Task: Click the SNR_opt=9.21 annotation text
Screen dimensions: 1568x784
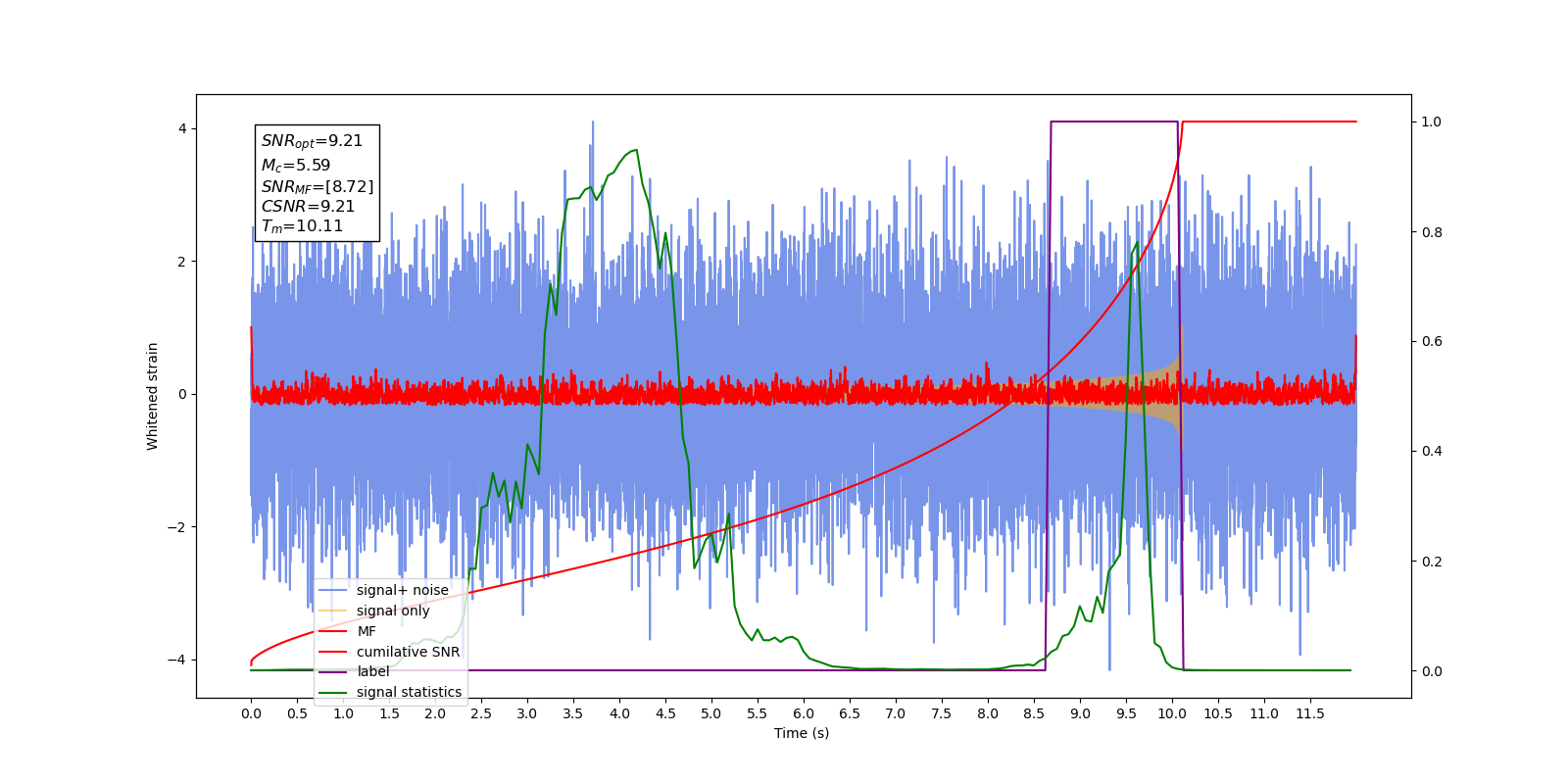Action: click(x=312, y=141)
